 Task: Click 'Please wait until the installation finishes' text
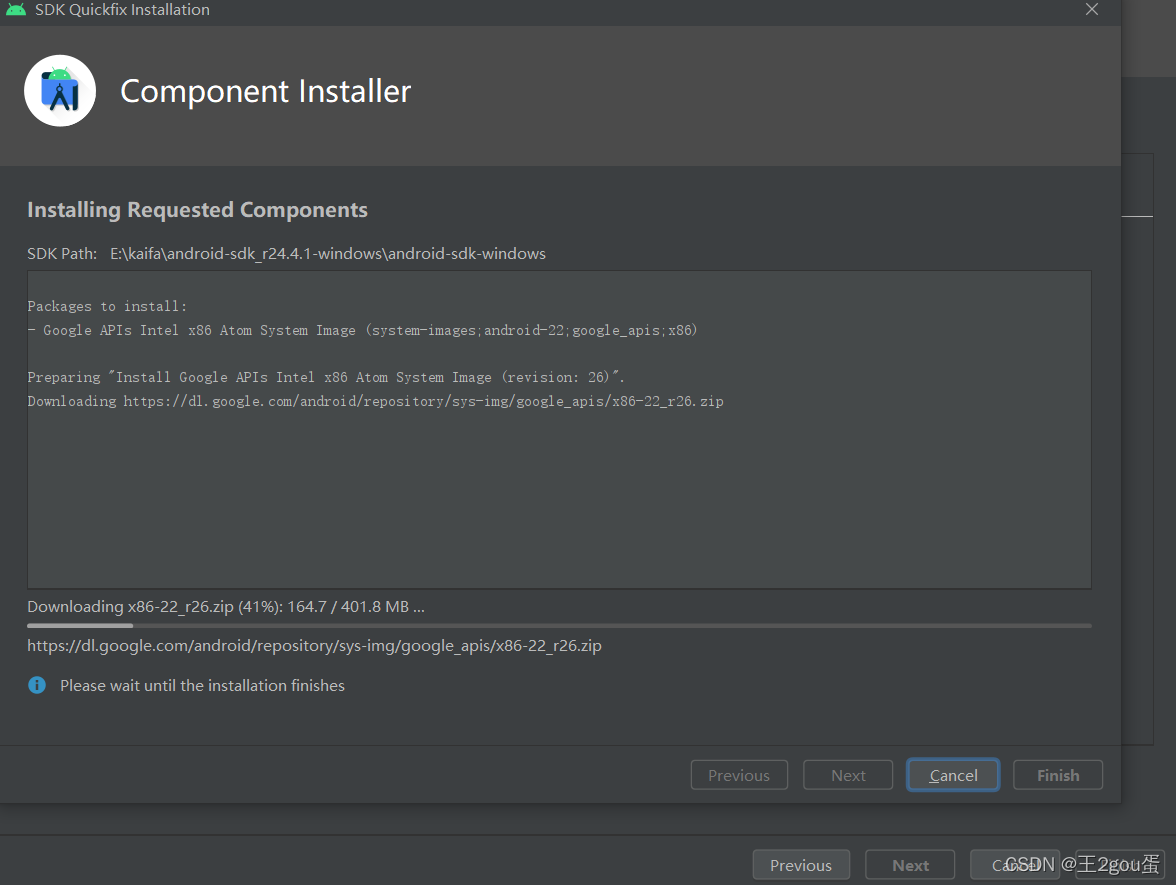tap(202, 686)
